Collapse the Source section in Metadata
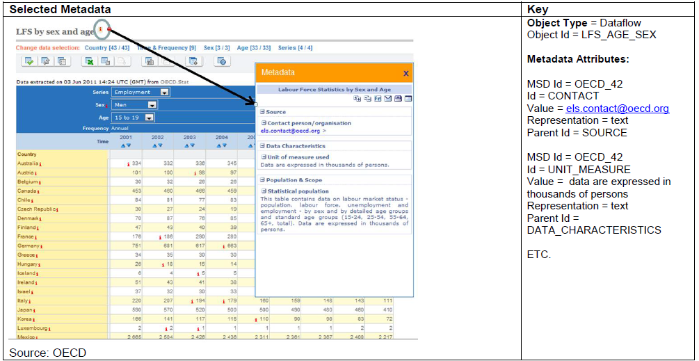The height and width of the screenshot is (361, 699). (263, 112)
